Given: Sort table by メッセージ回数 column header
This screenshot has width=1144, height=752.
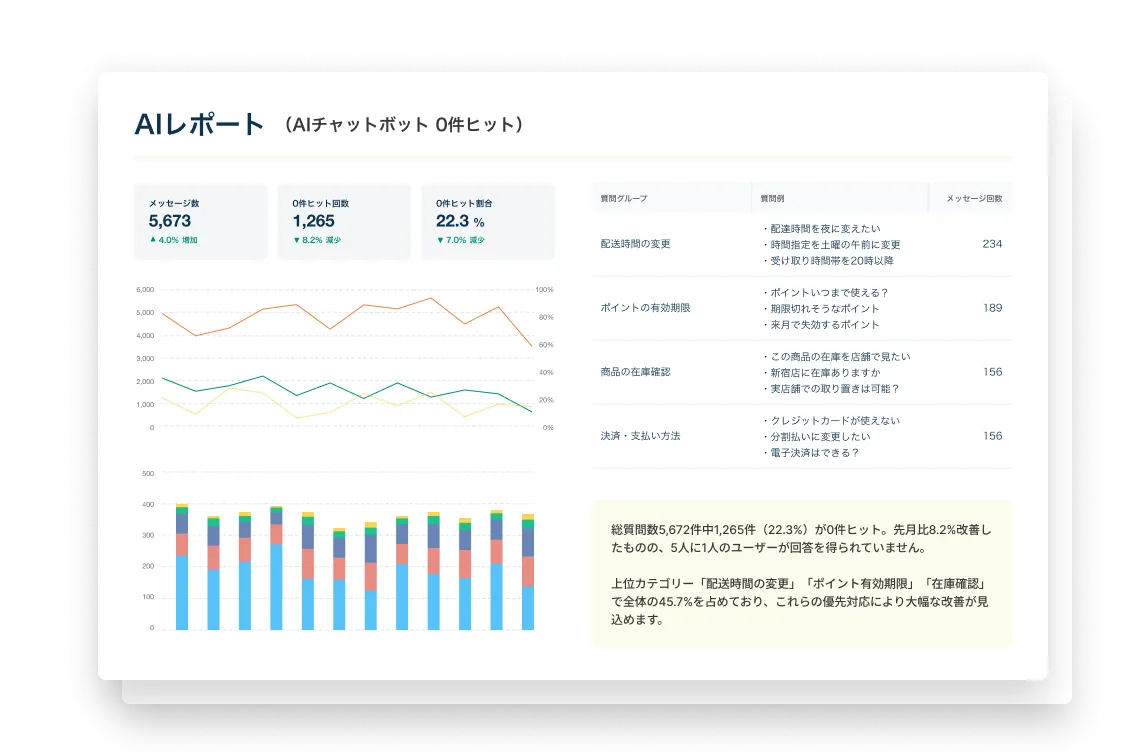Looking at the screenshot, I should pos(973,198).
